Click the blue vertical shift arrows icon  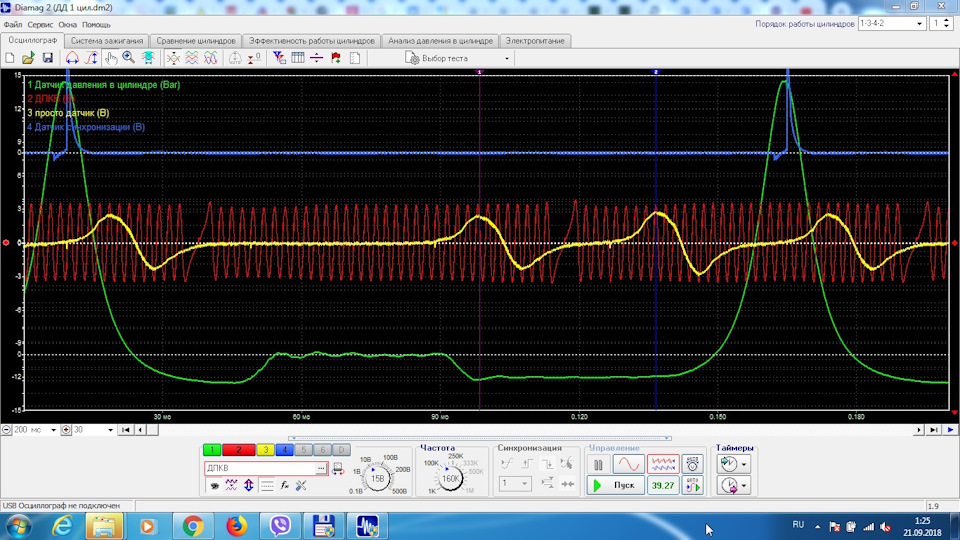click(249, 486)
